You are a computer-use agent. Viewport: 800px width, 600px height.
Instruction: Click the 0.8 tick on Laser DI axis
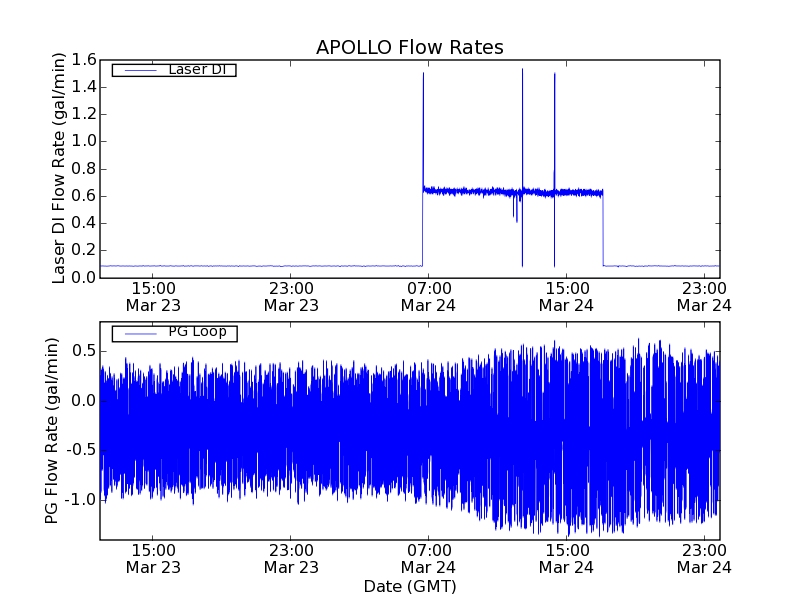pyautogui.click(x=84, y=169)
